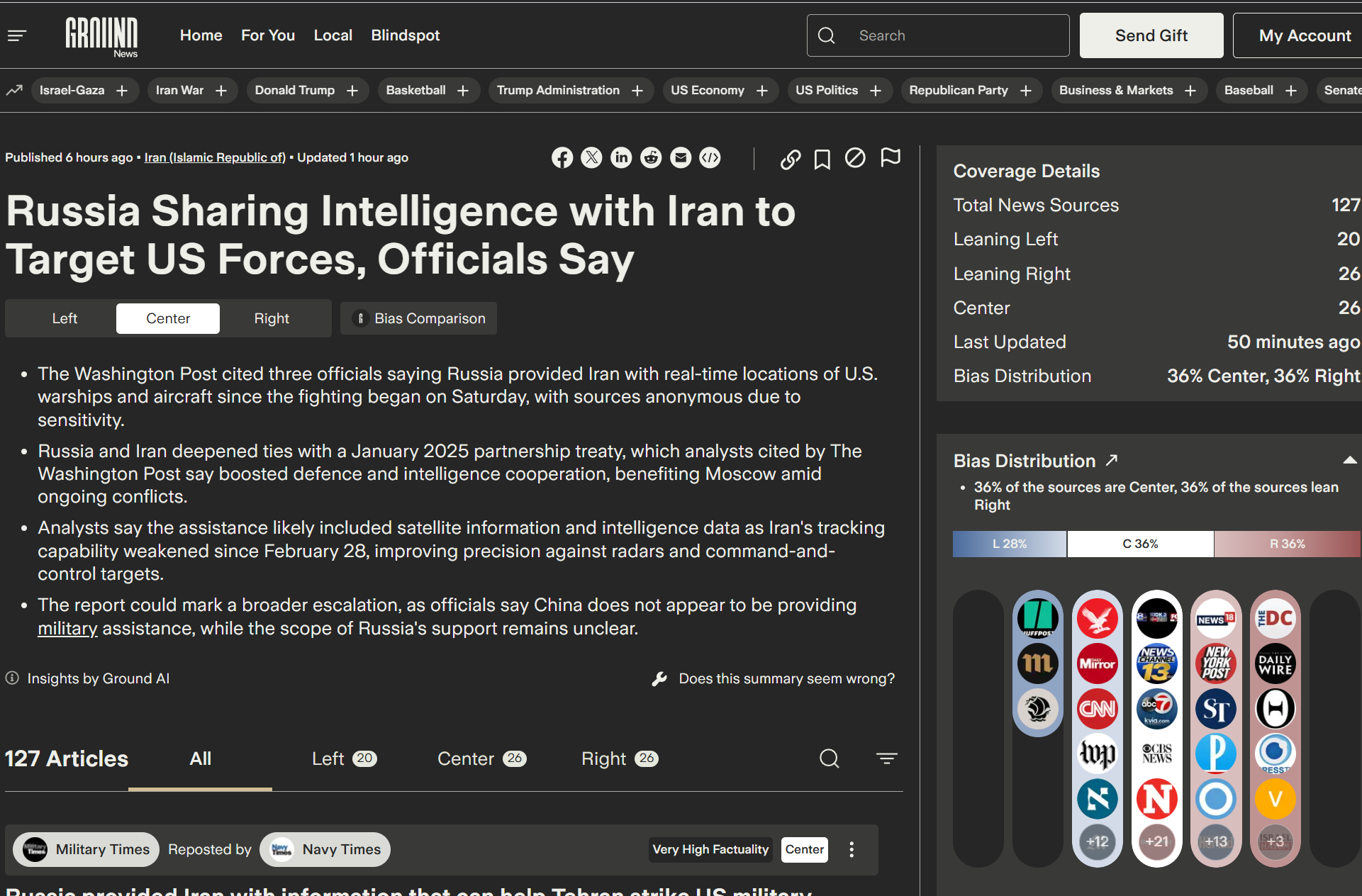Screen dimensions: 1362x896
Task: Open Military Times article options menu
Action: pos(852,849)
